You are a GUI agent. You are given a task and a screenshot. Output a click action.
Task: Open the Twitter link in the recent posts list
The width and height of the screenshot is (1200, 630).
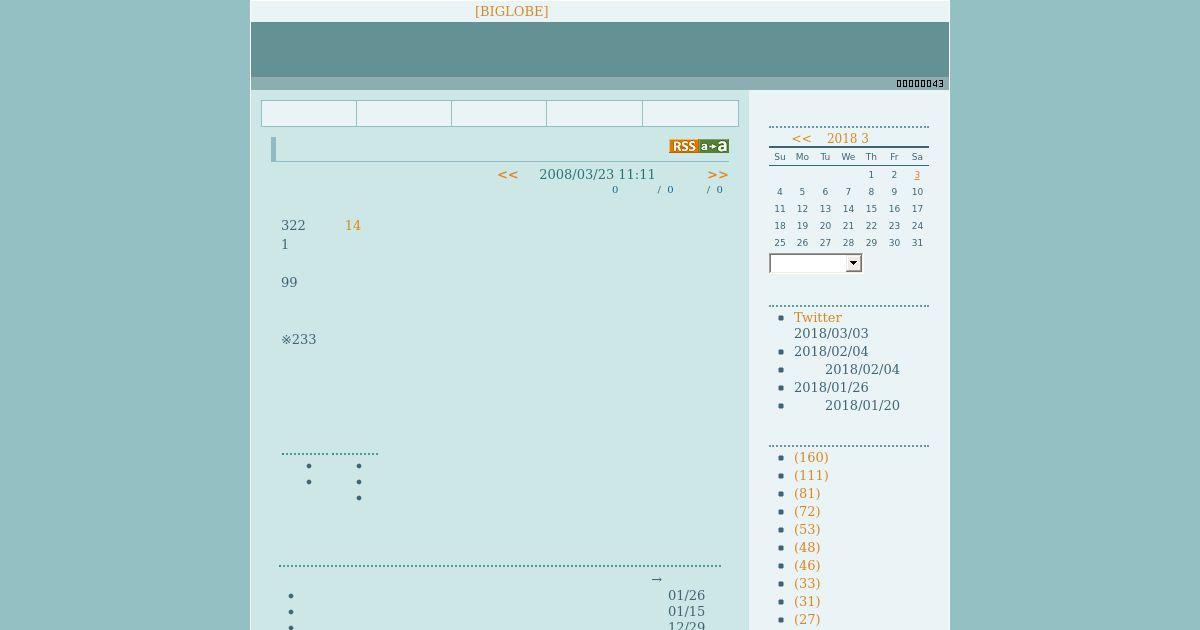click(818, 317)
